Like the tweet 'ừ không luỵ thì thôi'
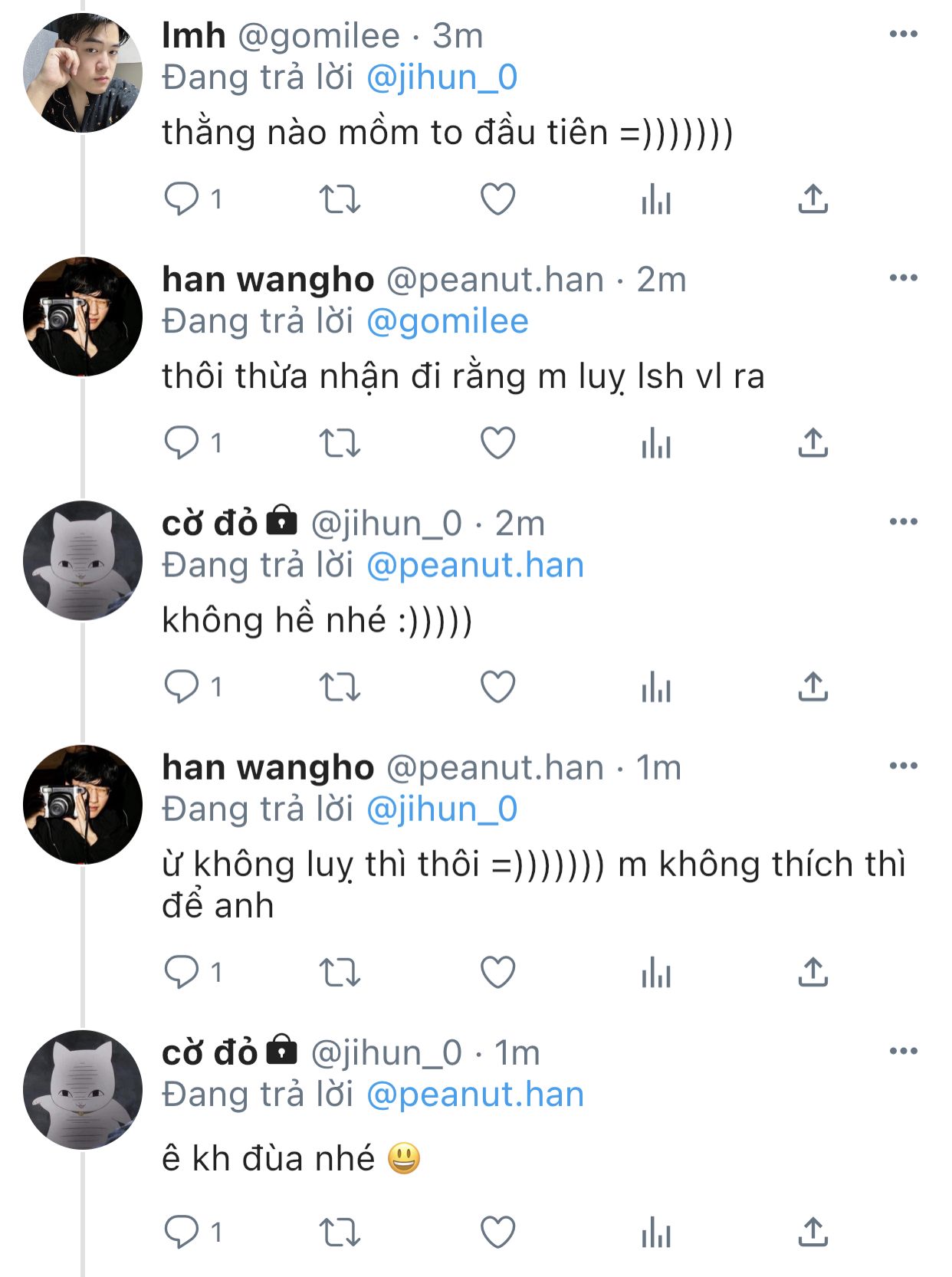Viewport: 952px width, 1277px height. [497, 973]
